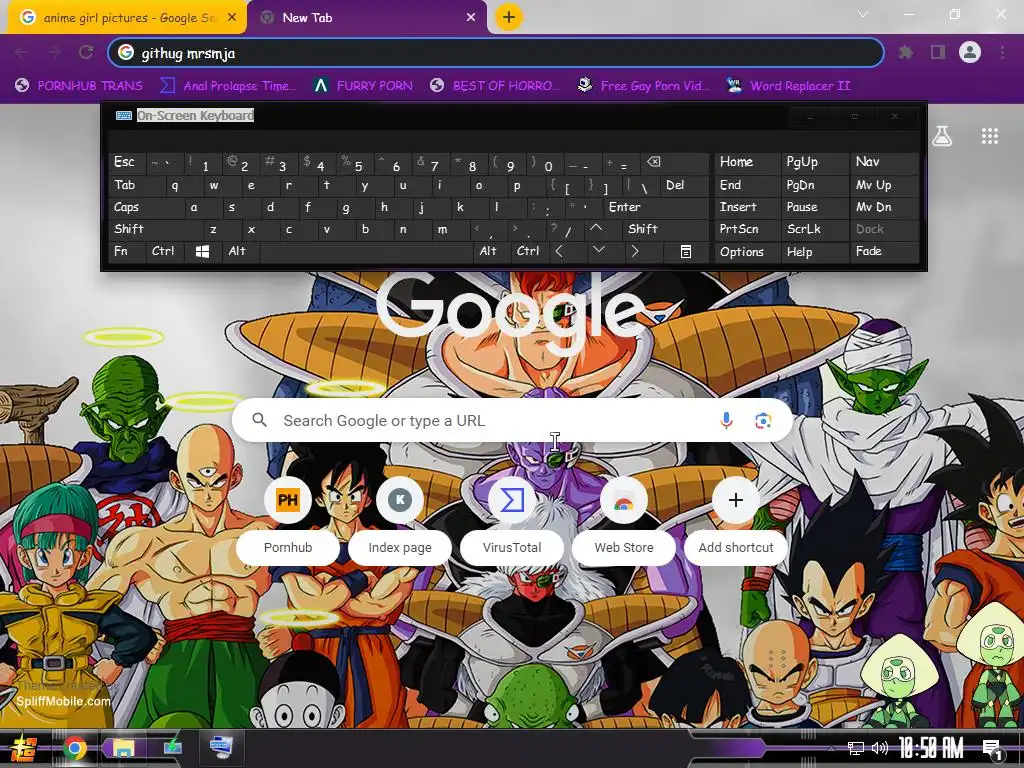Viewport: 1024px width, 768px height.
Task: Open Google Lens image search icon
Action: coord(763,421)
